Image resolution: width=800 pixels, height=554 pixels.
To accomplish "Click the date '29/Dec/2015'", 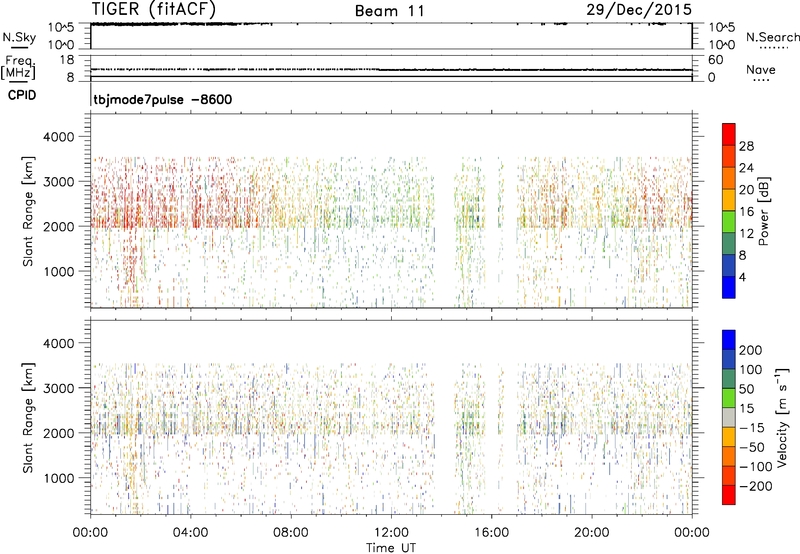I will click(639, 9).
